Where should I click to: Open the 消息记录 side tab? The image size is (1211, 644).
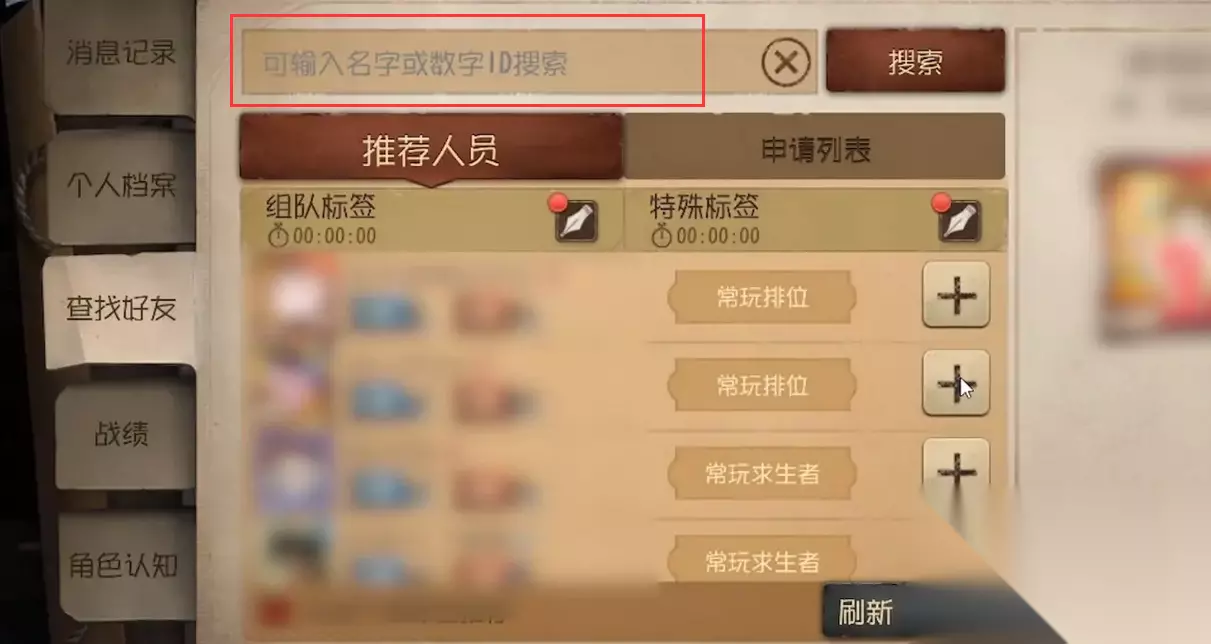(122, 53)
